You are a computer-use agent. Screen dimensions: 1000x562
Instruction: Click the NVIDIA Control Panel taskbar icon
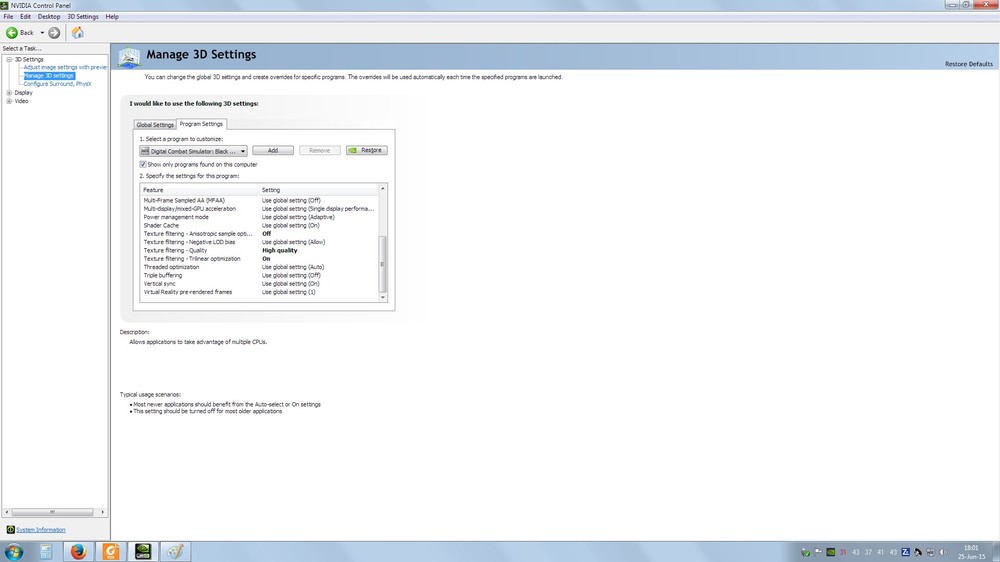[x=143, y=551]
